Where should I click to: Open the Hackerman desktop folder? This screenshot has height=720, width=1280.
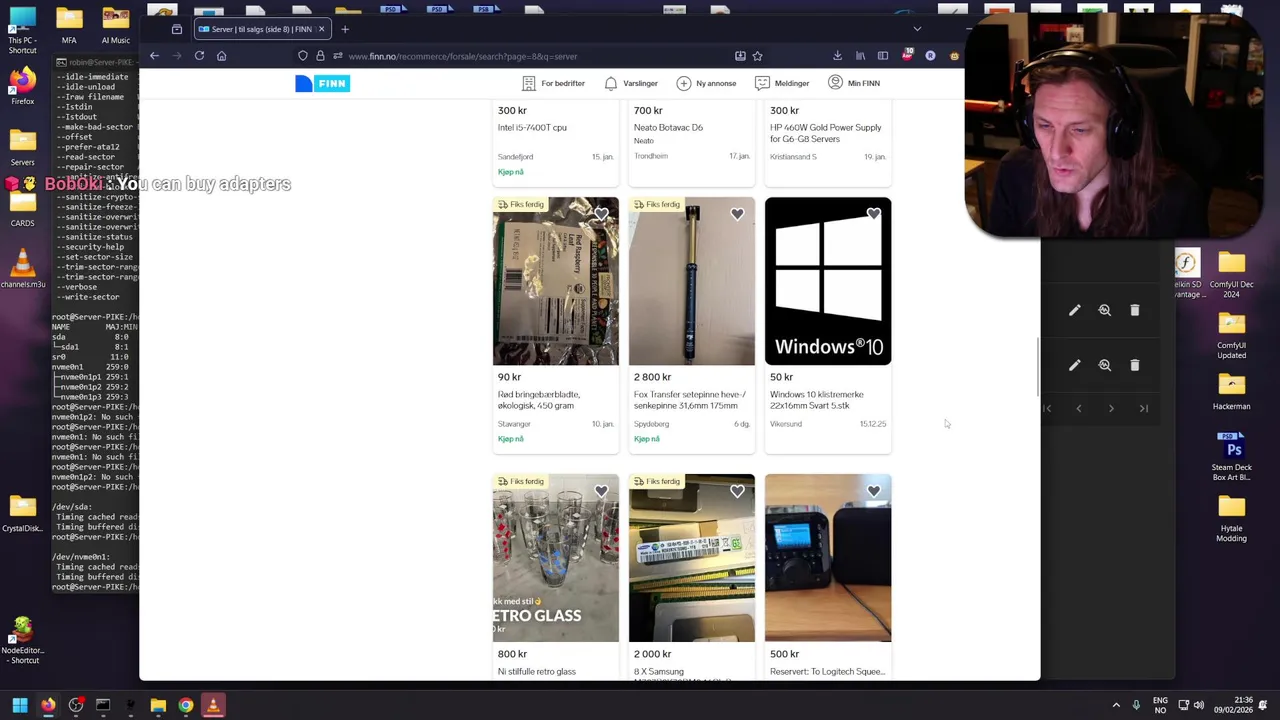pos(1232,392)
